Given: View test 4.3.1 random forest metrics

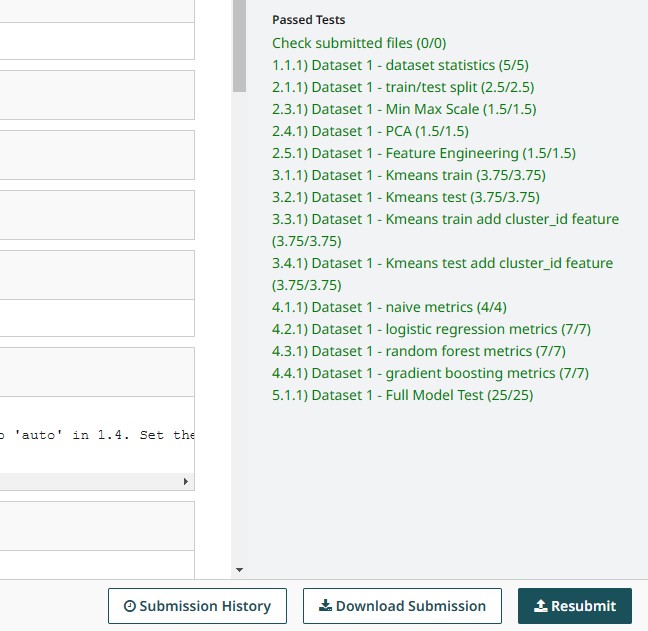Looking at the screenshot, I should point(418,351).
